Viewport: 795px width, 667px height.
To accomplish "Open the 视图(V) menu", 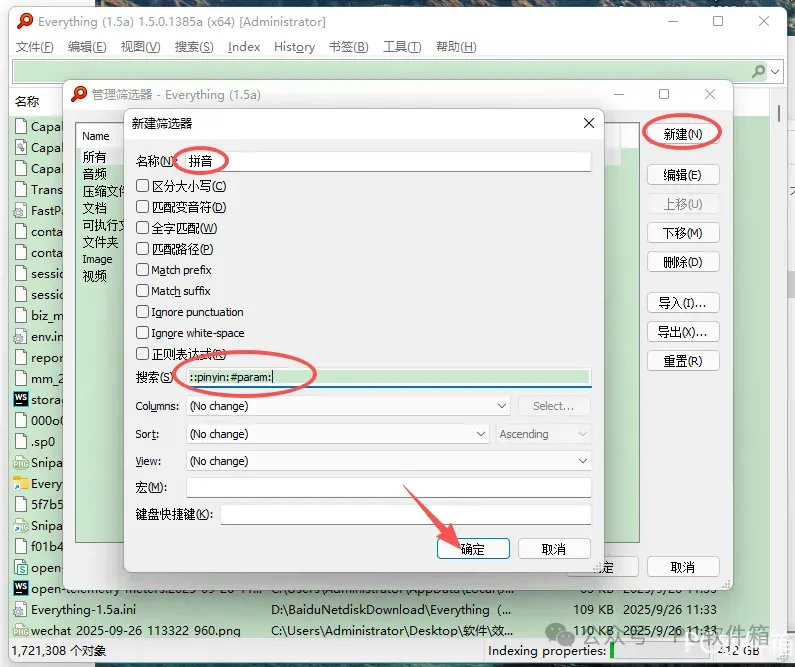I will point(140,47).
